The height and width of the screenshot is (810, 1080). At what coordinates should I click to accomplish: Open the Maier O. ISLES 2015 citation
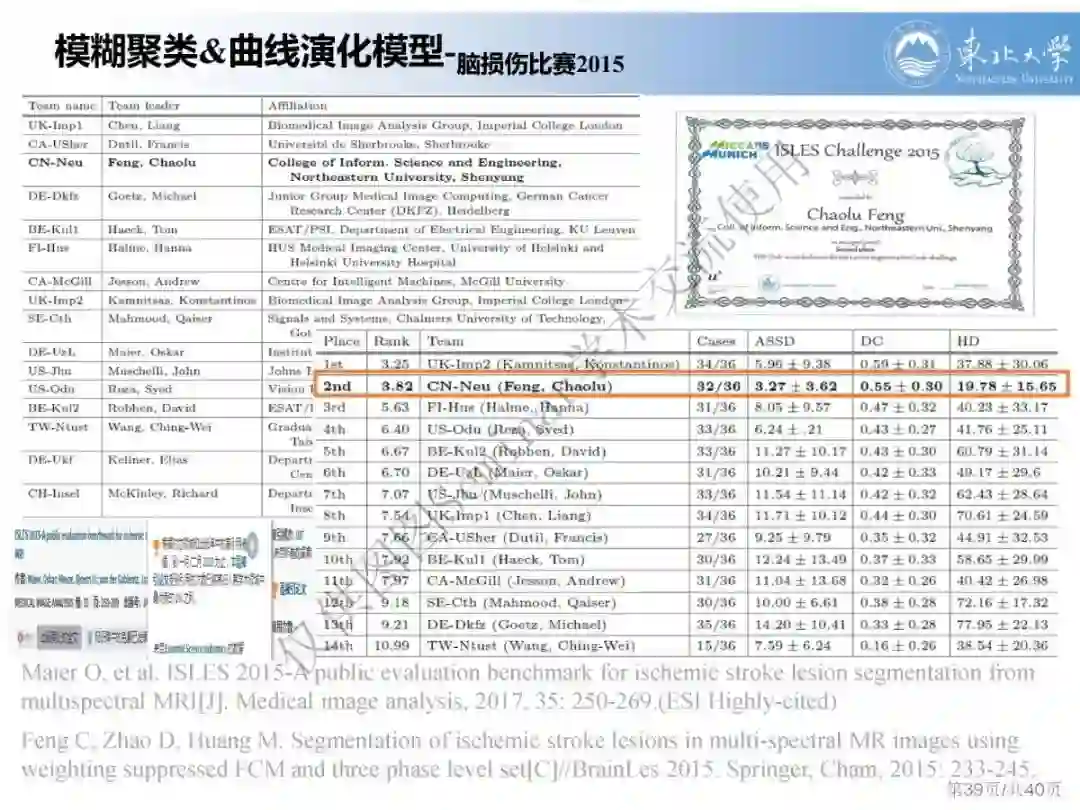coord(528,687)
